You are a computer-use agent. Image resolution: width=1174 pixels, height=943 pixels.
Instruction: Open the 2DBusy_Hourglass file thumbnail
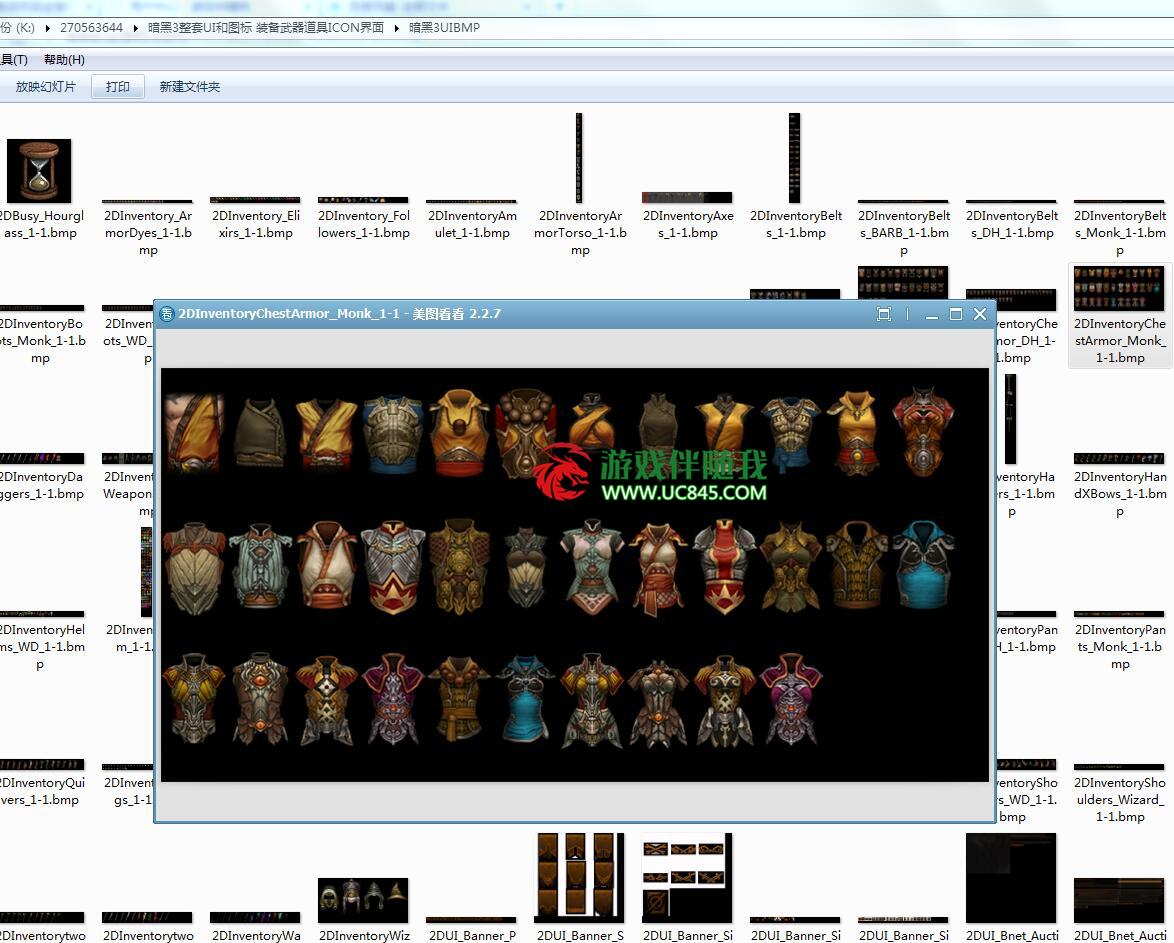[39, 171]
